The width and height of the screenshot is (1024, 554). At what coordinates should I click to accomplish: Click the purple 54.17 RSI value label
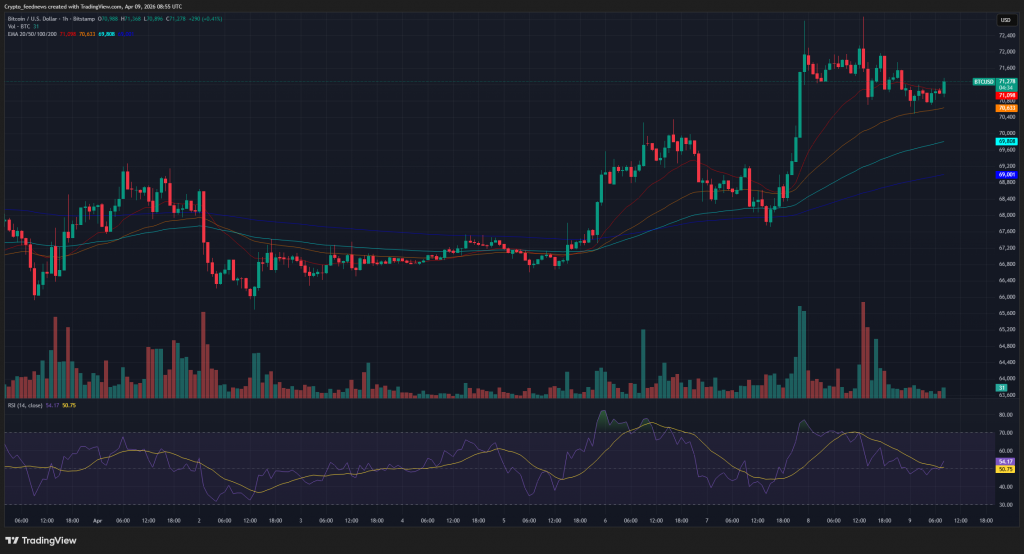[1007, 460]
